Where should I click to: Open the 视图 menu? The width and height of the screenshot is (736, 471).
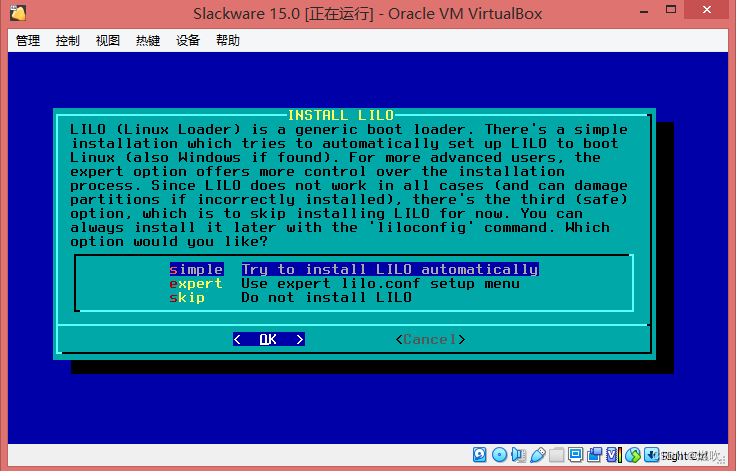[107, 40]
